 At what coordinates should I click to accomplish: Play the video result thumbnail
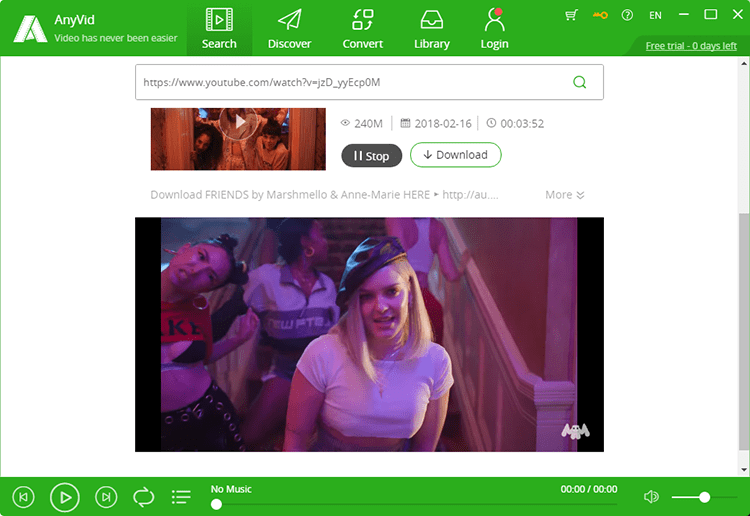[238, 139]
